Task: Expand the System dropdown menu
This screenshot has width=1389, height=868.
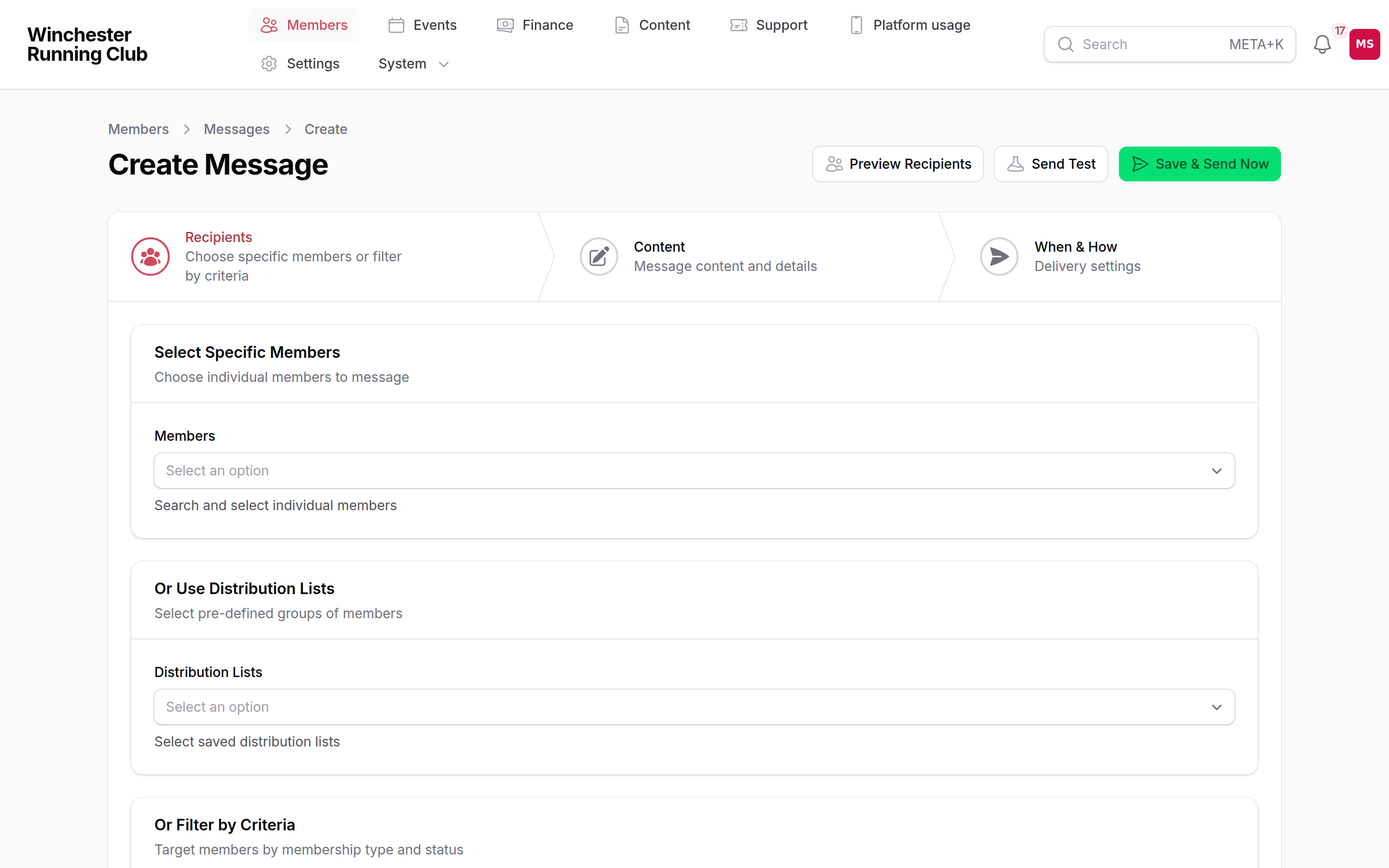Action: point(413,64)
